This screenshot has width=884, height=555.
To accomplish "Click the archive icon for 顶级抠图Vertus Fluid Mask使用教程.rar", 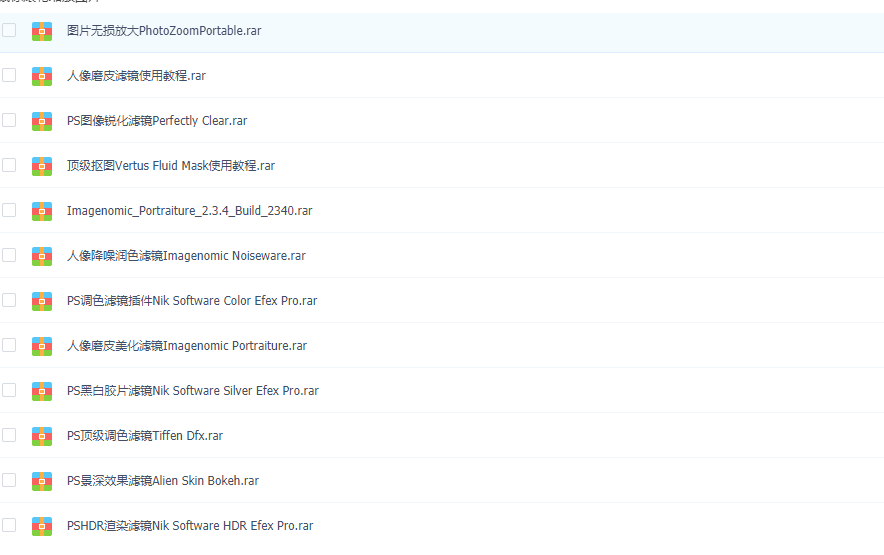I will point(42,166).
